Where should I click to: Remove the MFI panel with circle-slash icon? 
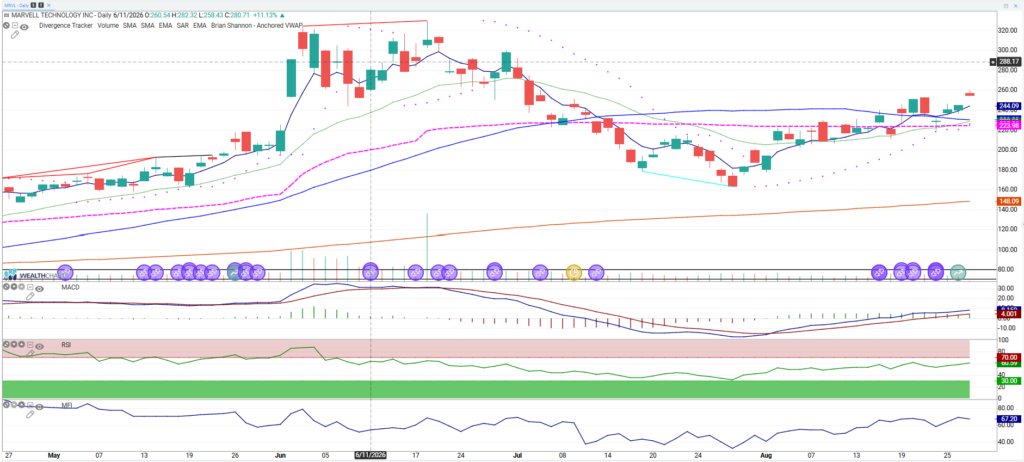pos(6,404)
